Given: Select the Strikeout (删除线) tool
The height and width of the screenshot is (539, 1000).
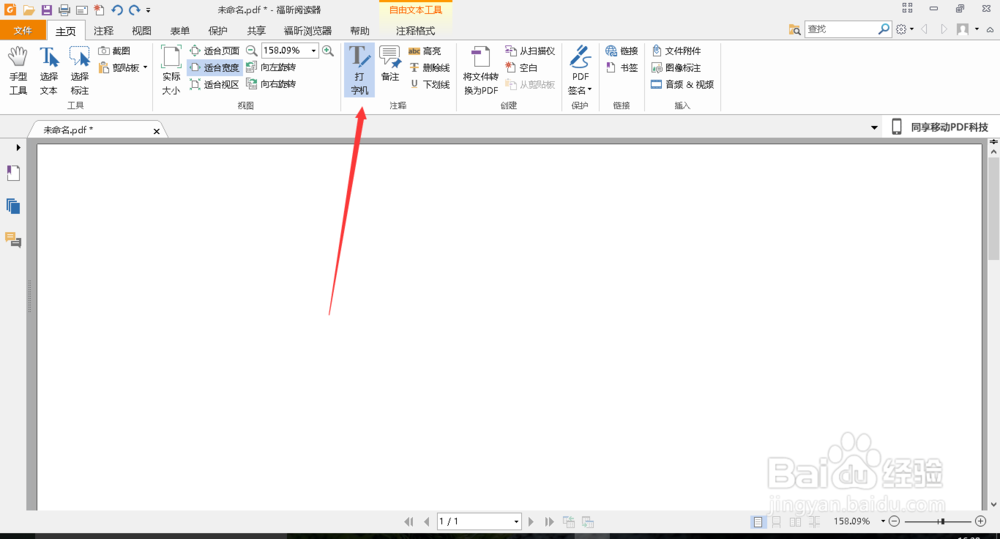Looking at the screenshot, I should tap(429, 68).
